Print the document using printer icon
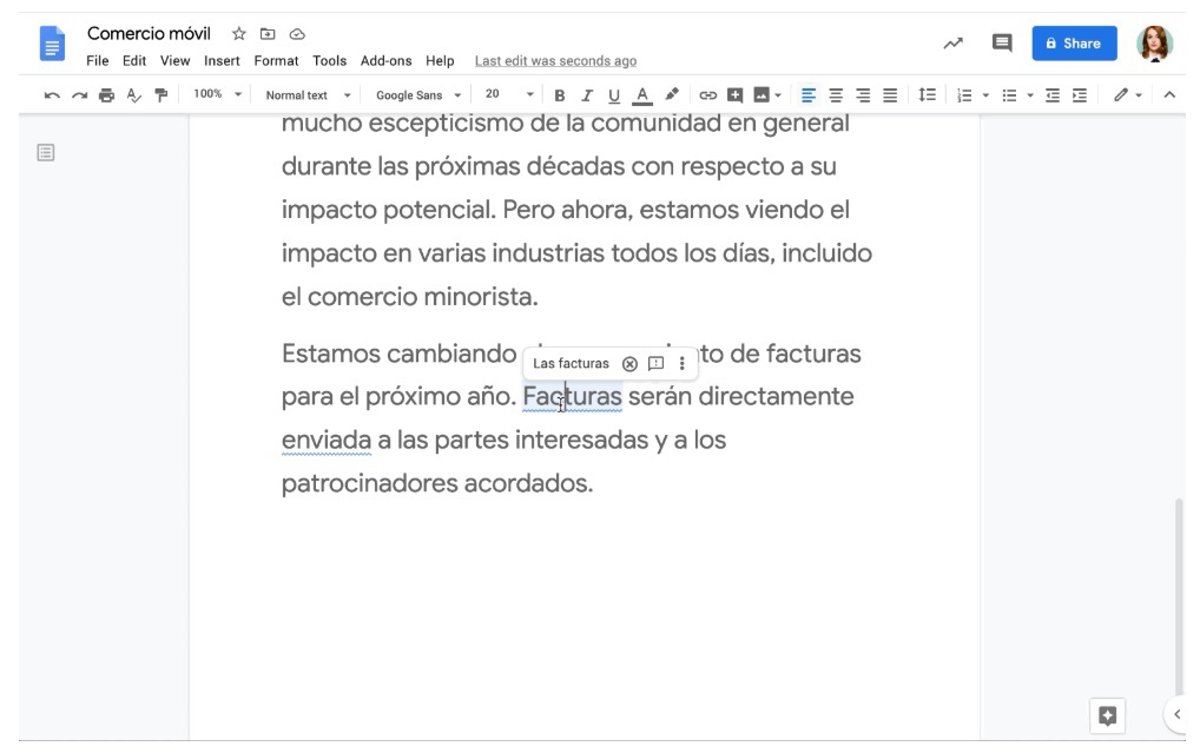 coord(106,95)
